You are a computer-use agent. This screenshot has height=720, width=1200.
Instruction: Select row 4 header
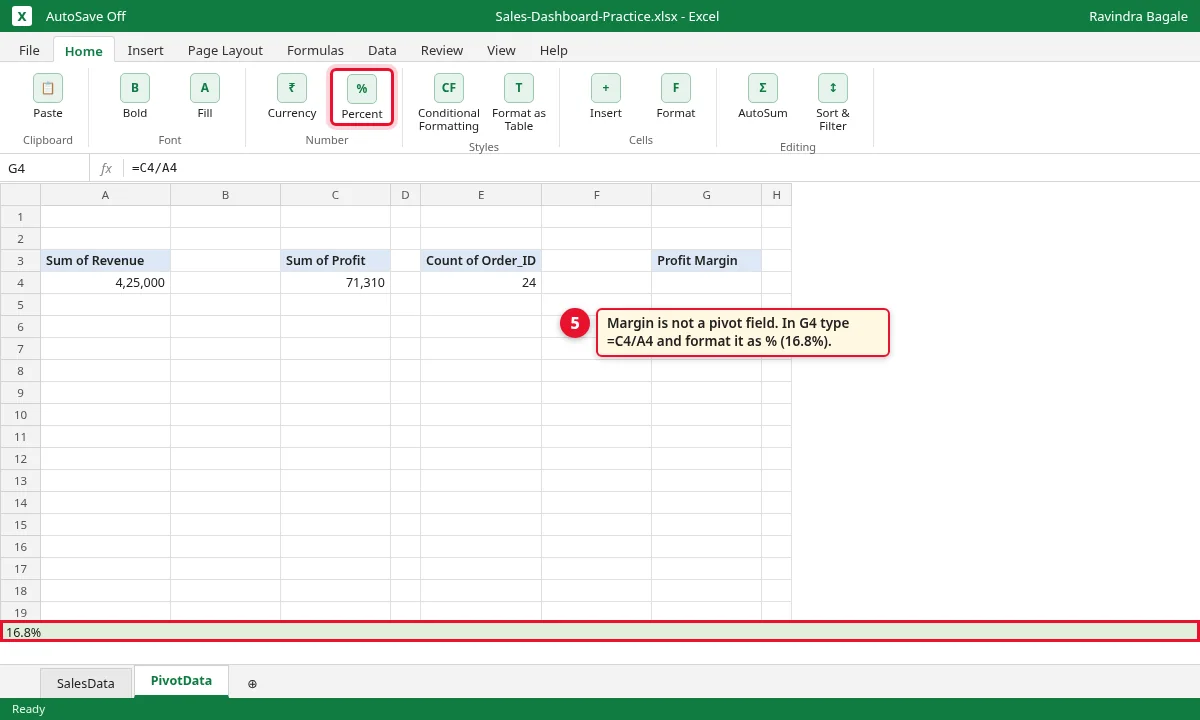point(20,283)
